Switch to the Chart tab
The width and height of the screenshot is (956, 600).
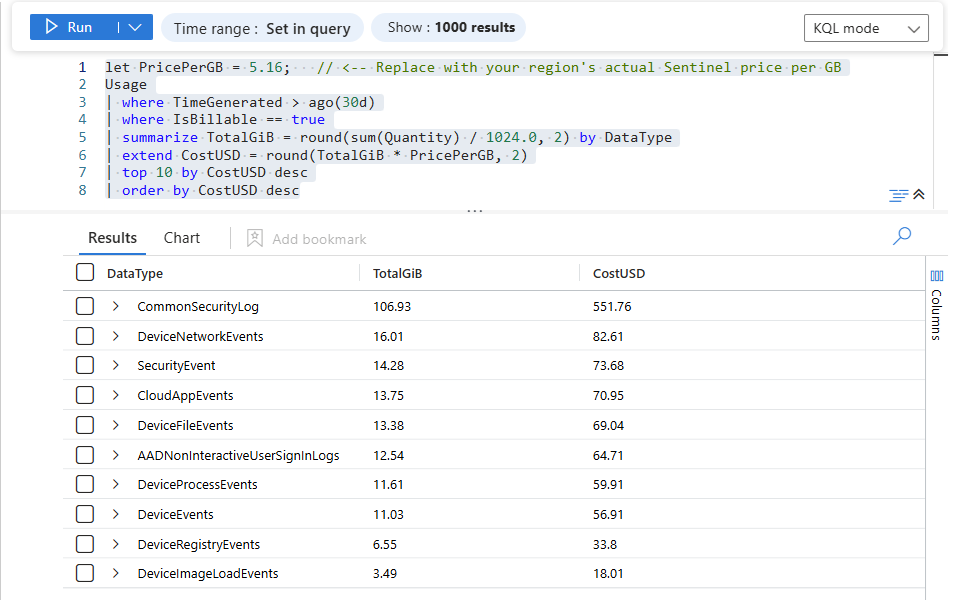coord(182,238)
